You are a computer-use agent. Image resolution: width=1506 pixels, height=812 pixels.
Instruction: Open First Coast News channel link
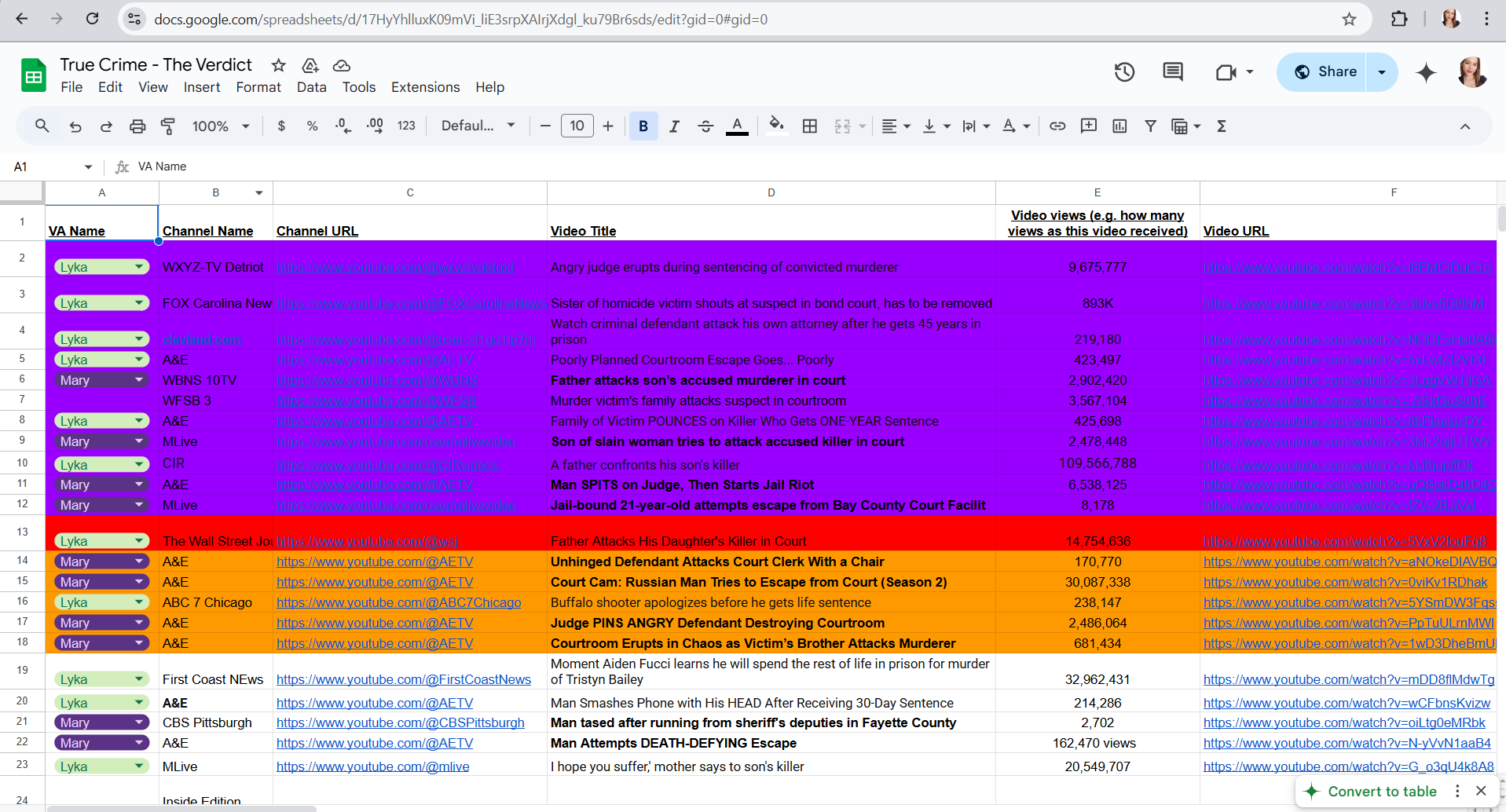click(x=404, y=679)
